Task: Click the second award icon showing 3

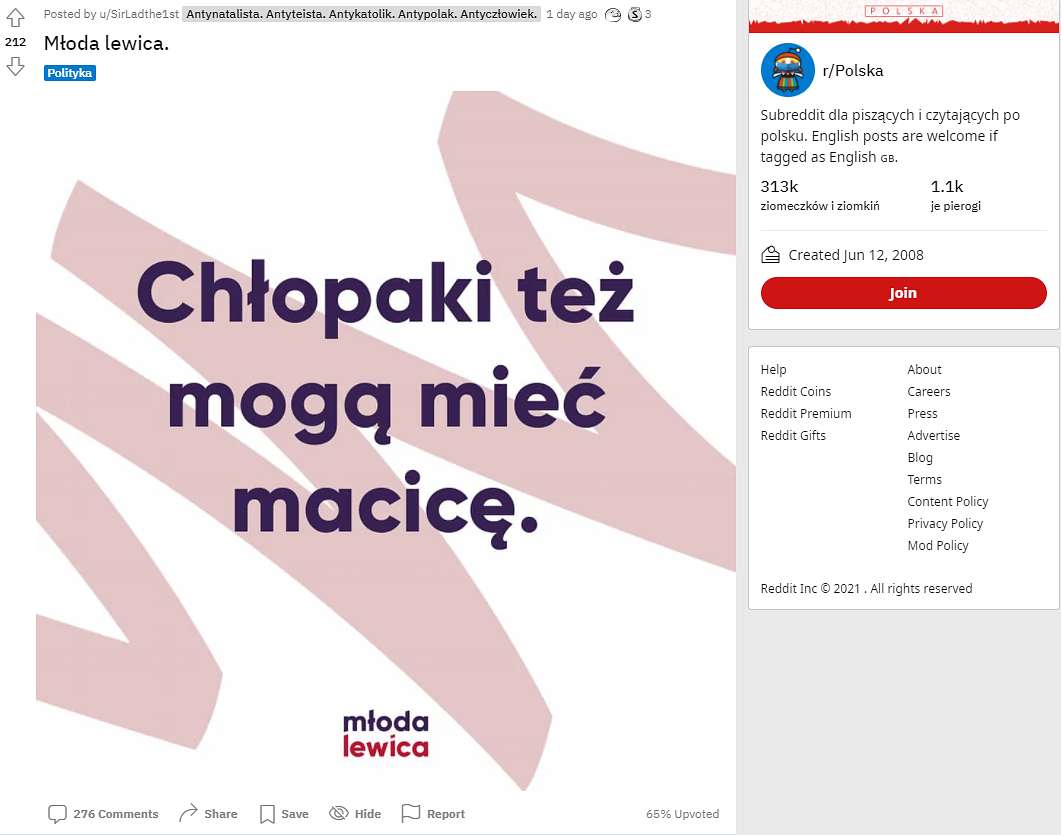Action: (x=635, y=14)
